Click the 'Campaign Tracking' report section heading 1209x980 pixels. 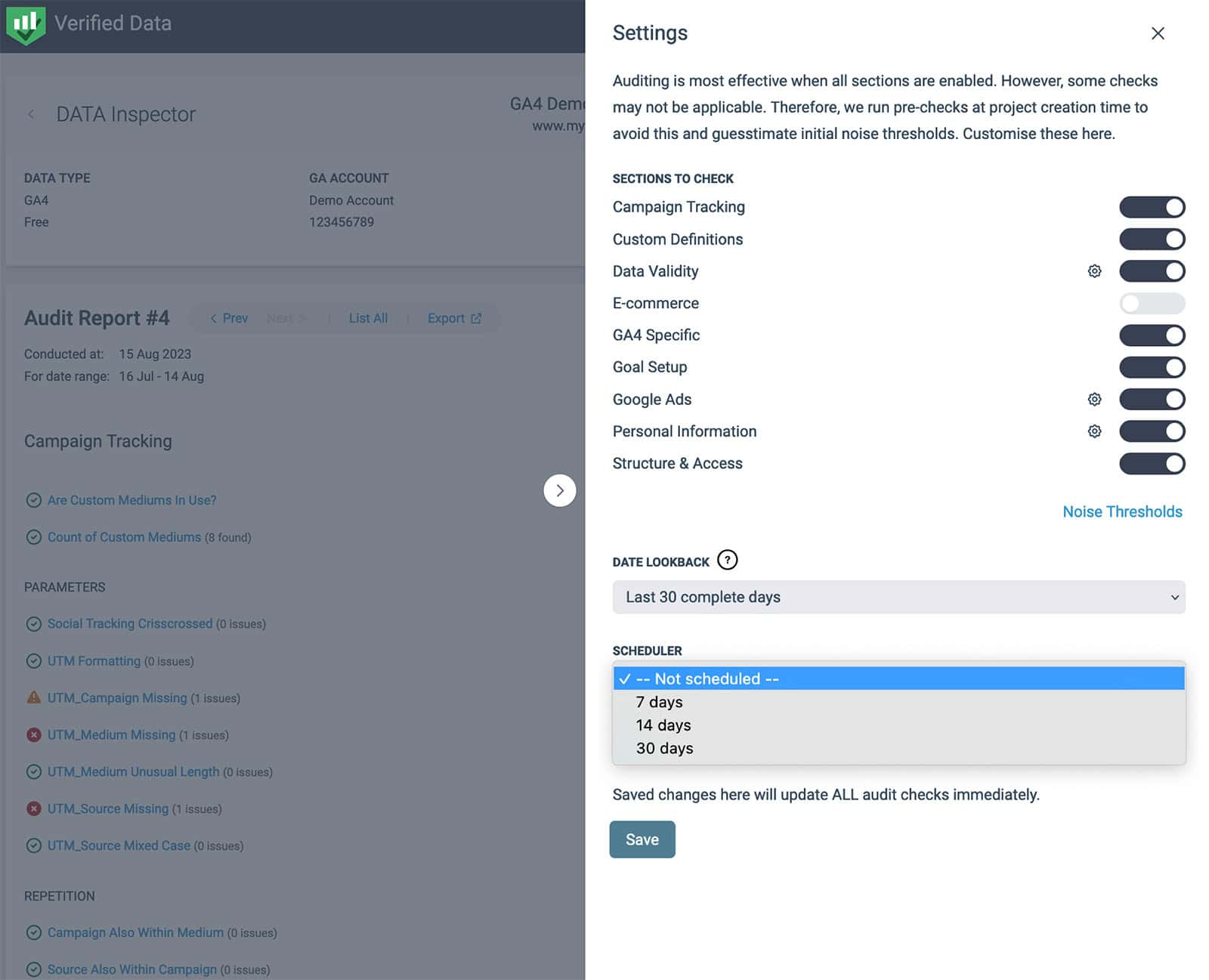click(x=98, y=441)
